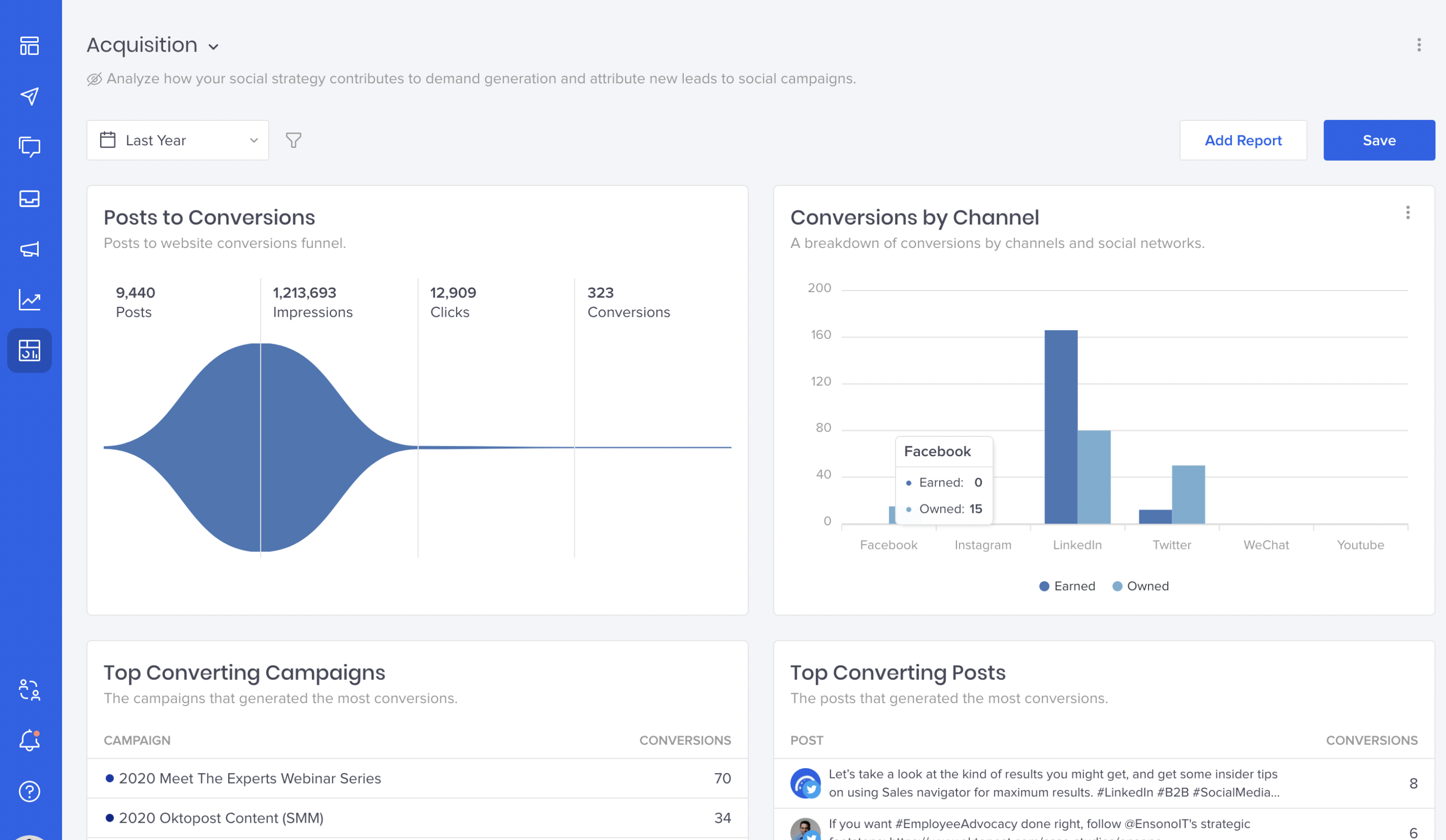Viewport: 1446px width, 840px height.
Task: Expand the Acquisition report title dropdown
Action: pos(213,46)
